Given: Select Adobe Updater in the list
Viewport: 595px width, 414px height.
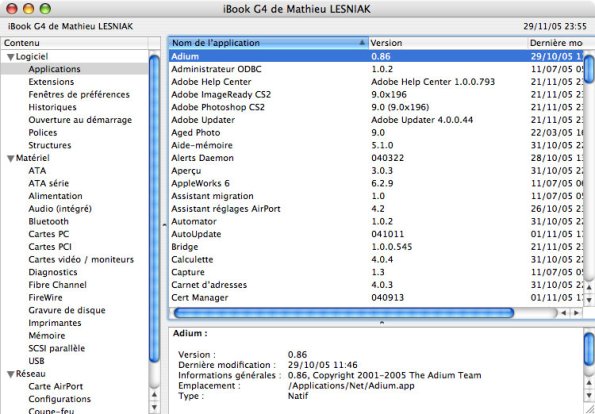Looking at the screenshot, I should tap(376, 120).
